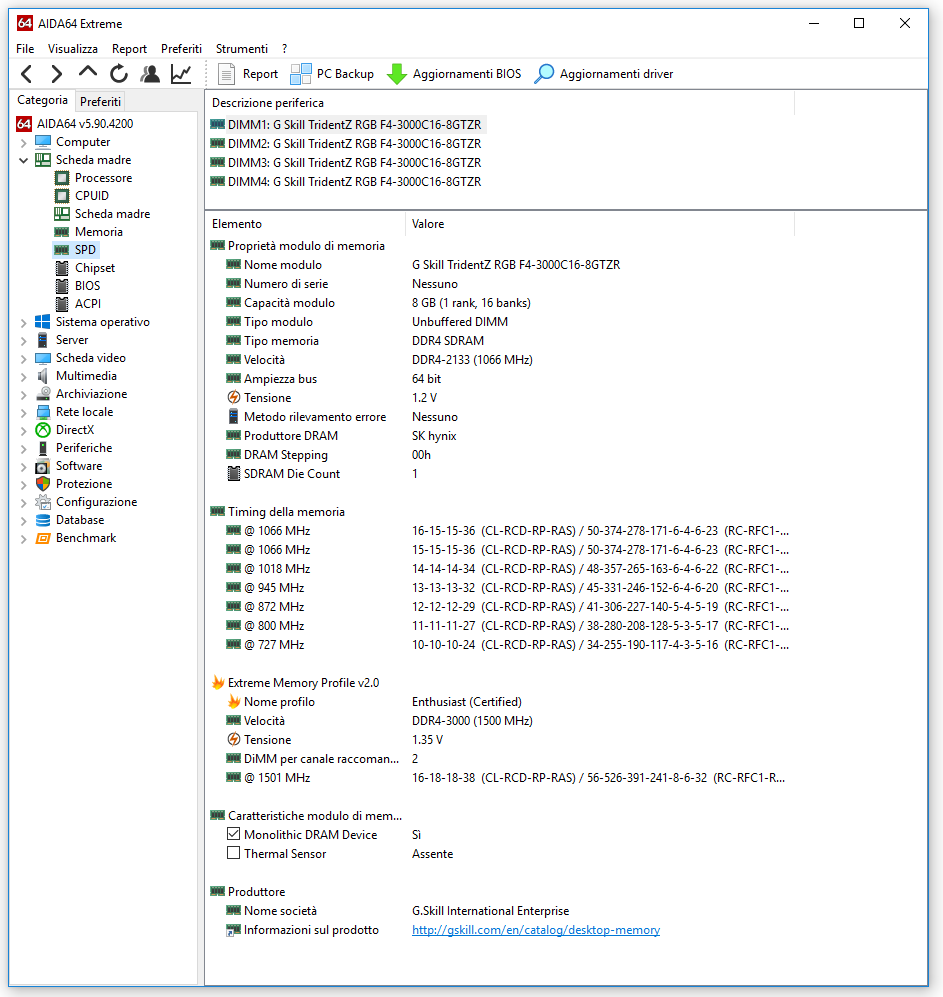Click Aggiornamenti driver in the toolbar

[603, 74]
